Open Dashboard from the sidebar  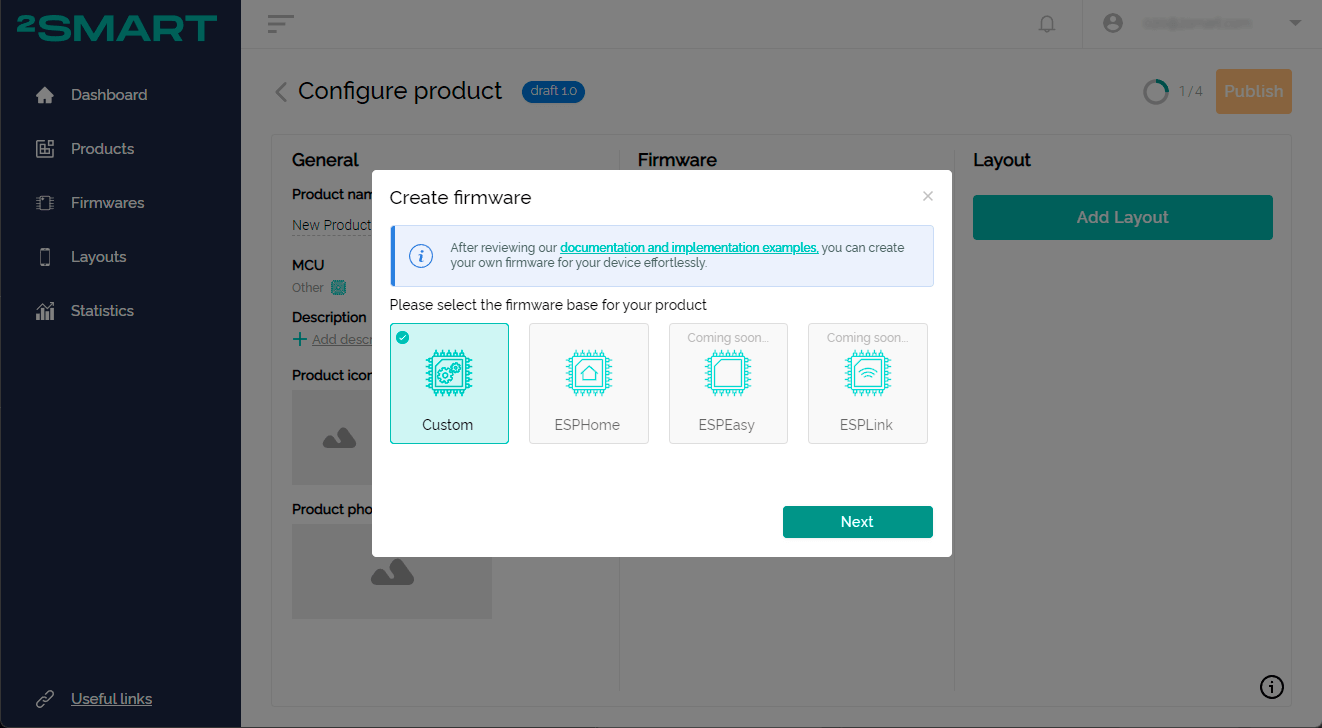pos(109,95)
